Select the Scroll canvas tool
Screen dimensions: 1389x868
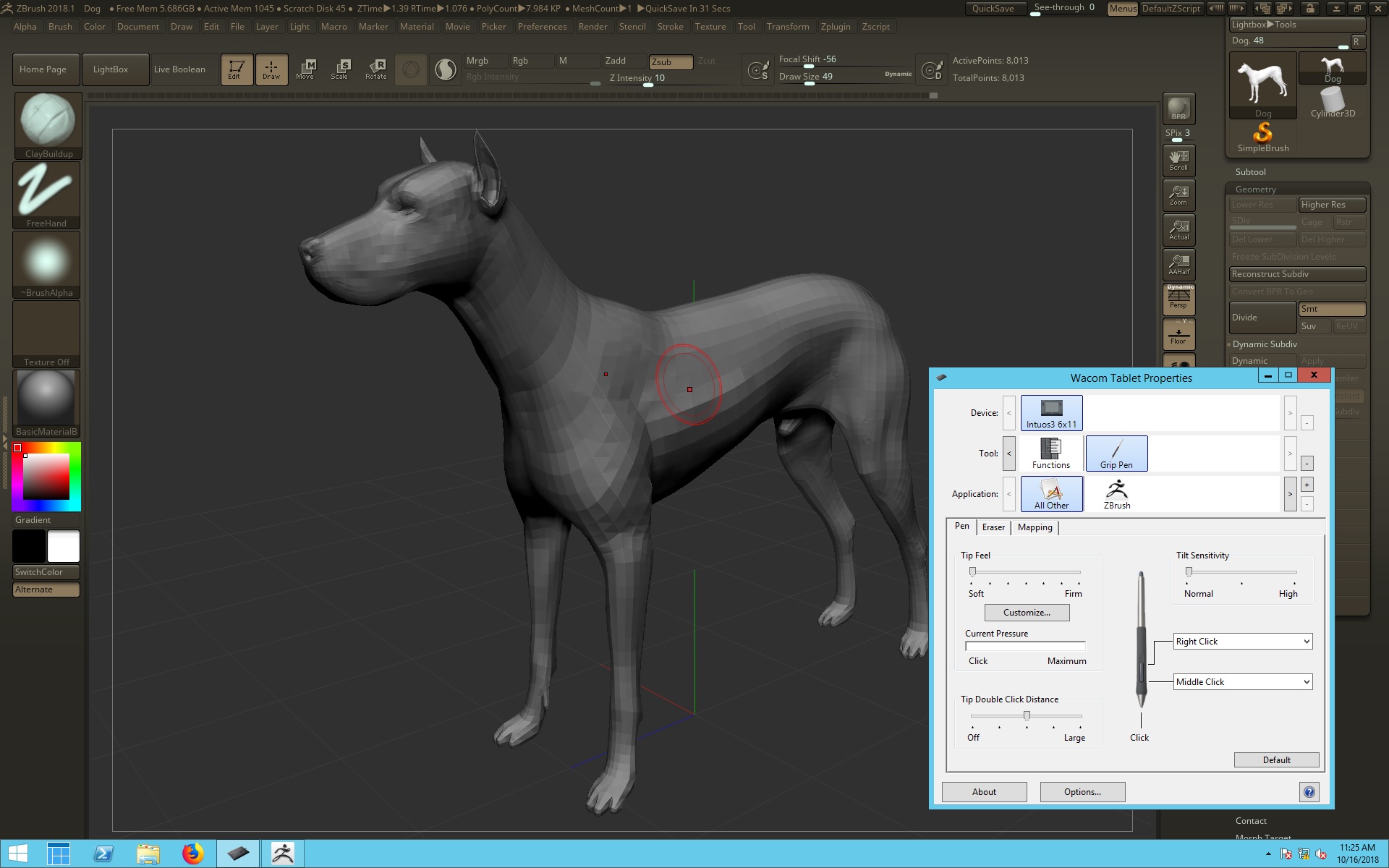pos(1178,161)
